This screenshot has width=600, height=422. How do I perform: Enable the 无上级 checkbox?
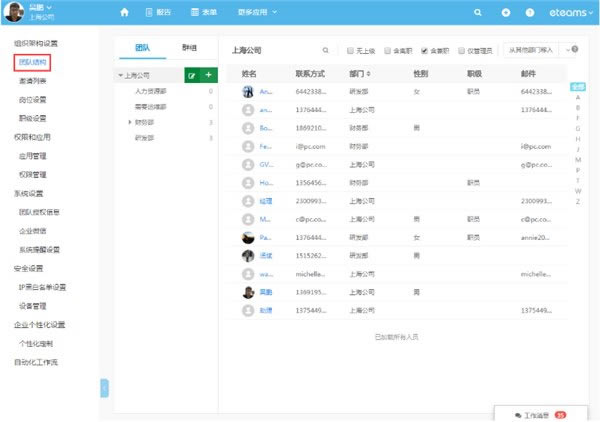click(x=350, y=49)
